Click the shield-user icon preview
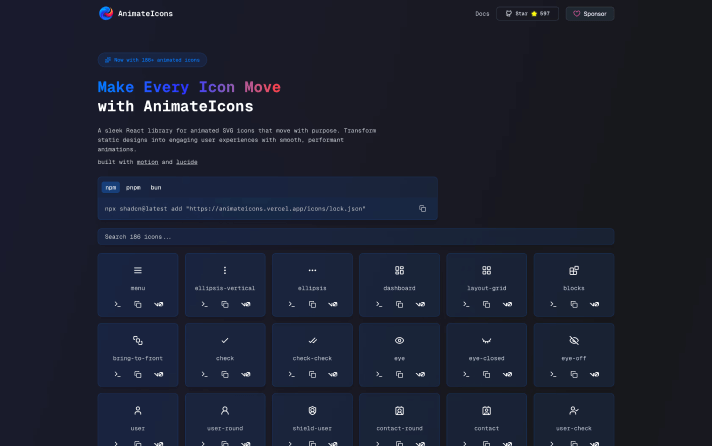The image size is (712, 446). click(x=312, y=411)
